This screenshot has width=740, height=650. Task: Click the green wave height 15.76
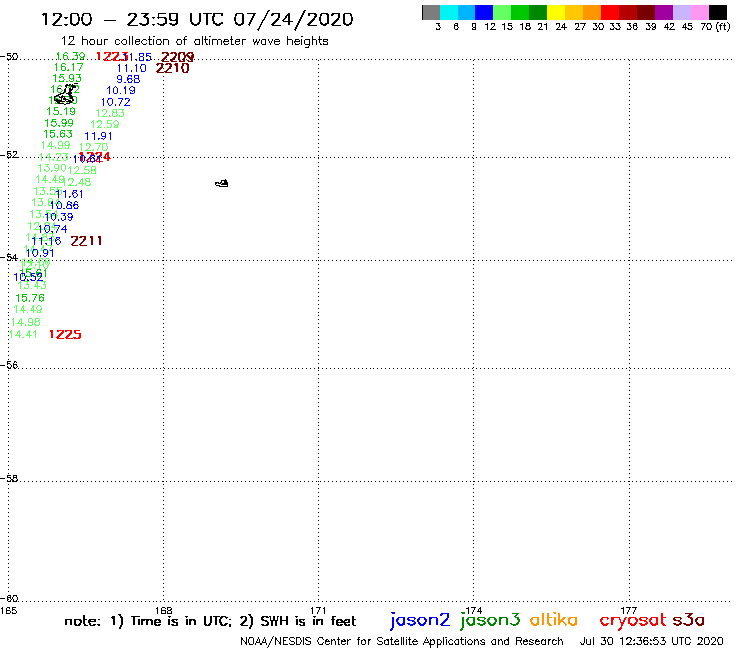pyautogui.click(x=30, y=298)
